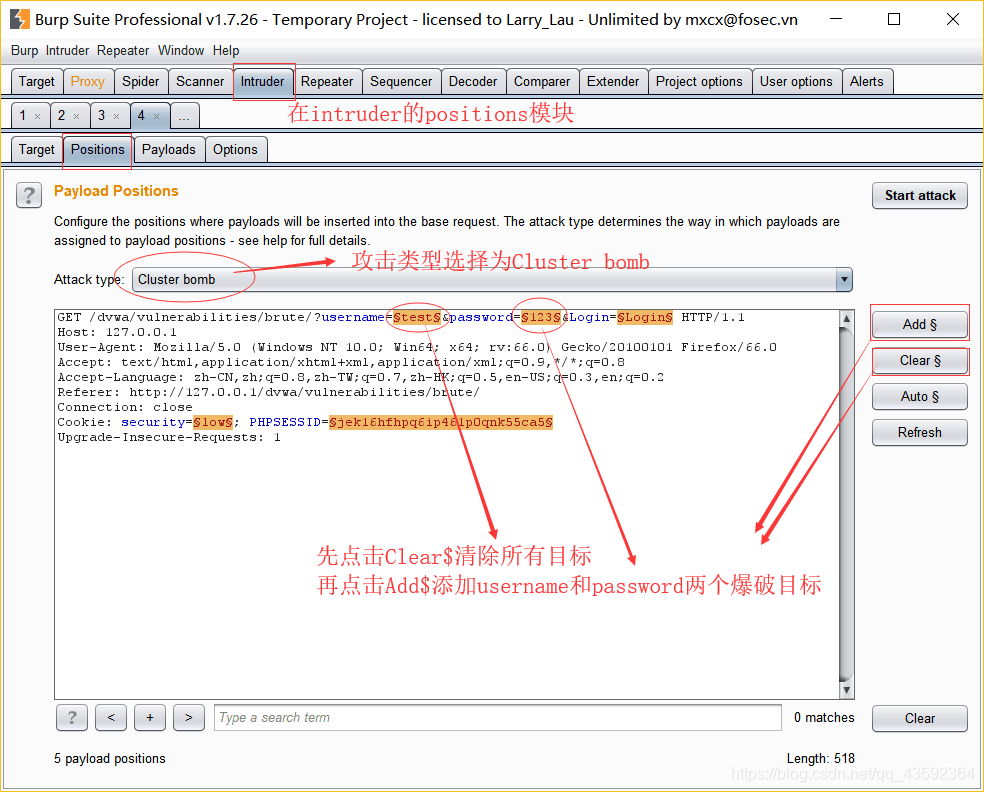Click the Upgrade-Insecure-Requests line

coord(169,437)
